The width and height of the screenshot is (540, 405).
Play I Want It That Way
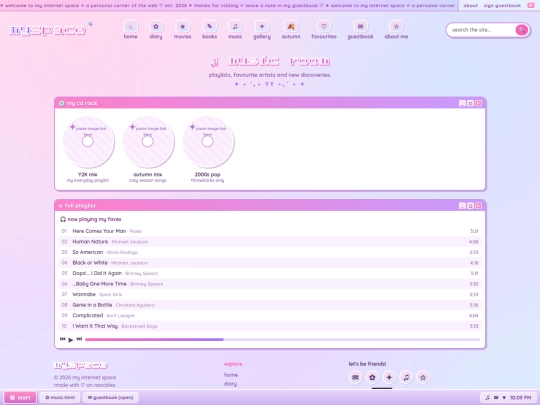(x=270, y=326)
